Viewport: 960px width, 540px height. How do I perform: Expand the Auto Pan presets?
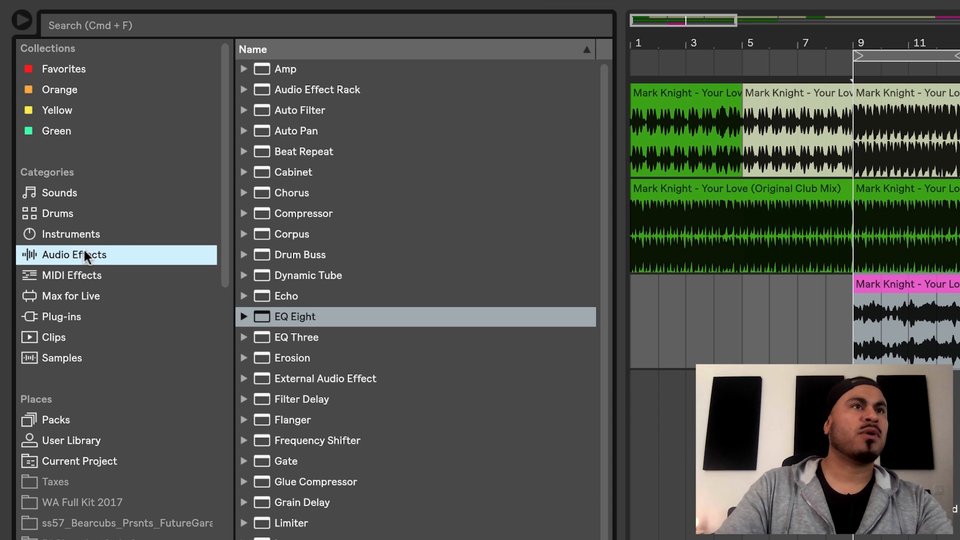click(244, 131)
